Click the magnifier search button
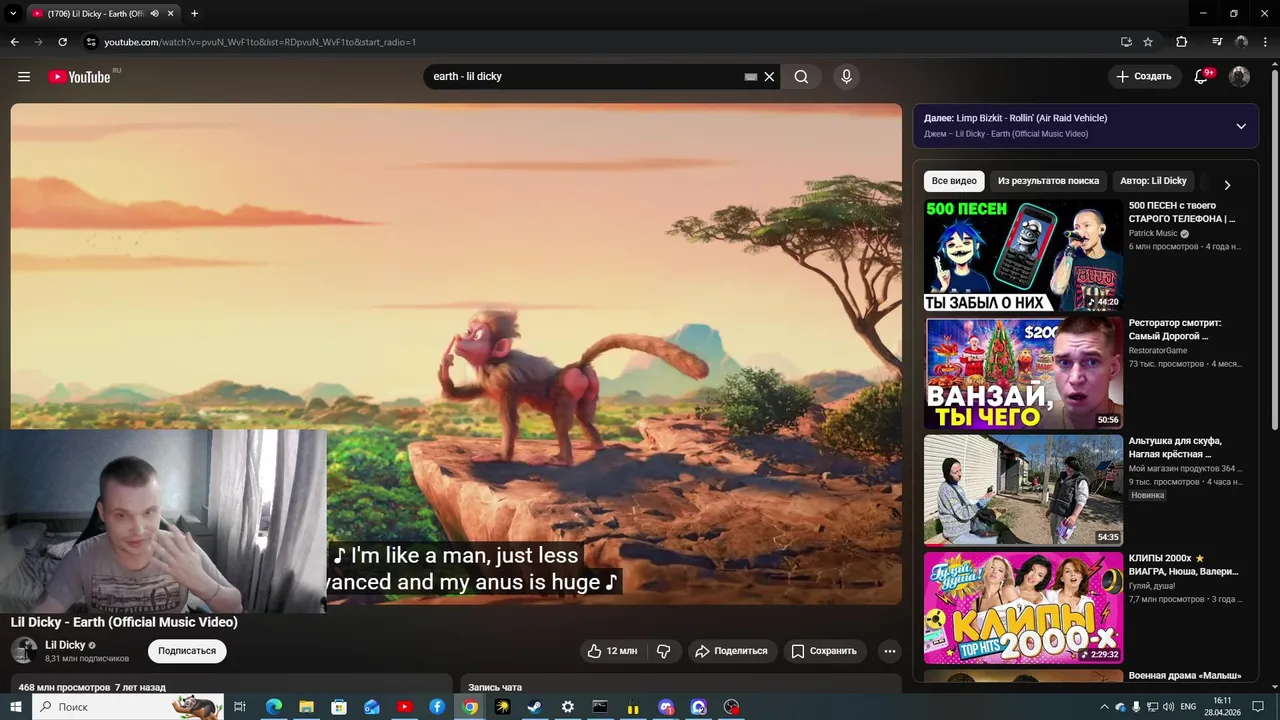This screenshot has width=1280, height=720. pyautogui.click(x=801, y=77)
